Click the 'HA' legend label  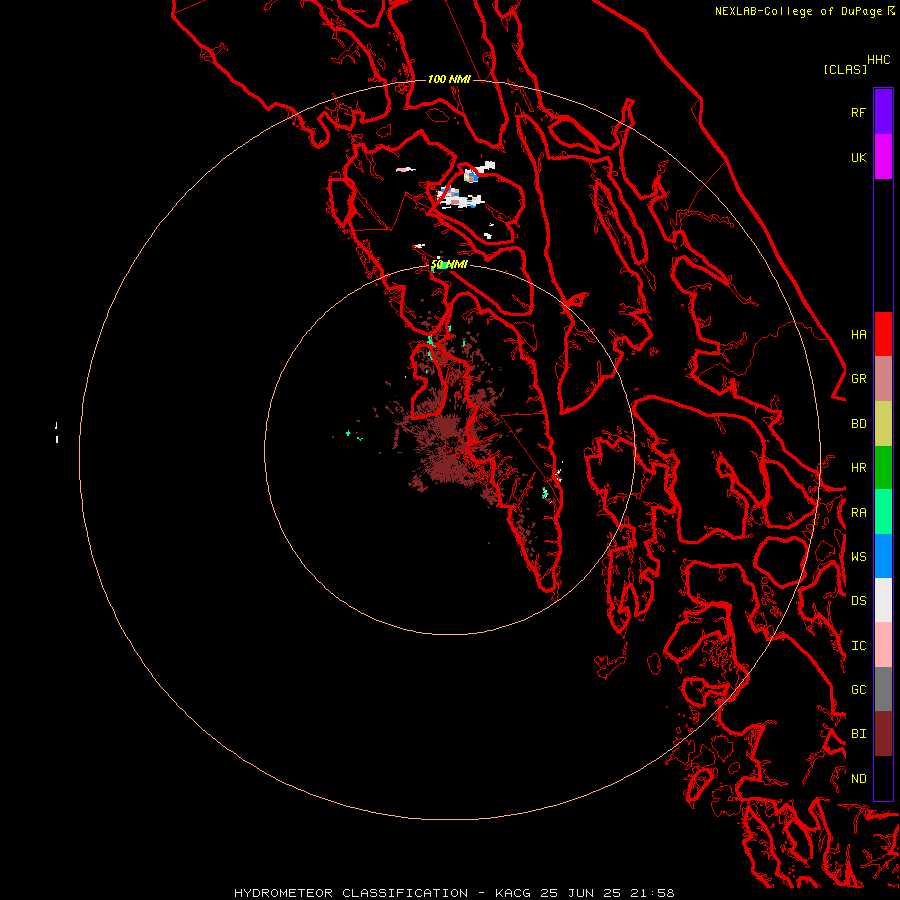(x=858, y=335)
